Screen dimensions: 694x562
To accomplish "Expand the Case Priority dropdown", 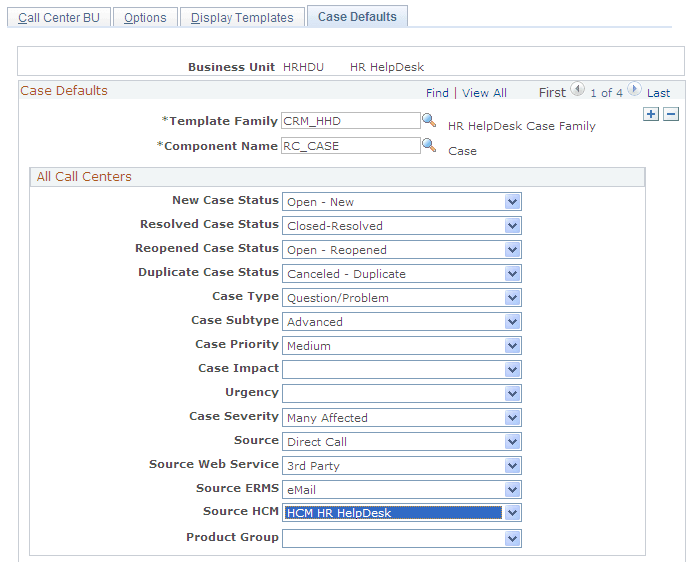I will [x=402, y=346].
